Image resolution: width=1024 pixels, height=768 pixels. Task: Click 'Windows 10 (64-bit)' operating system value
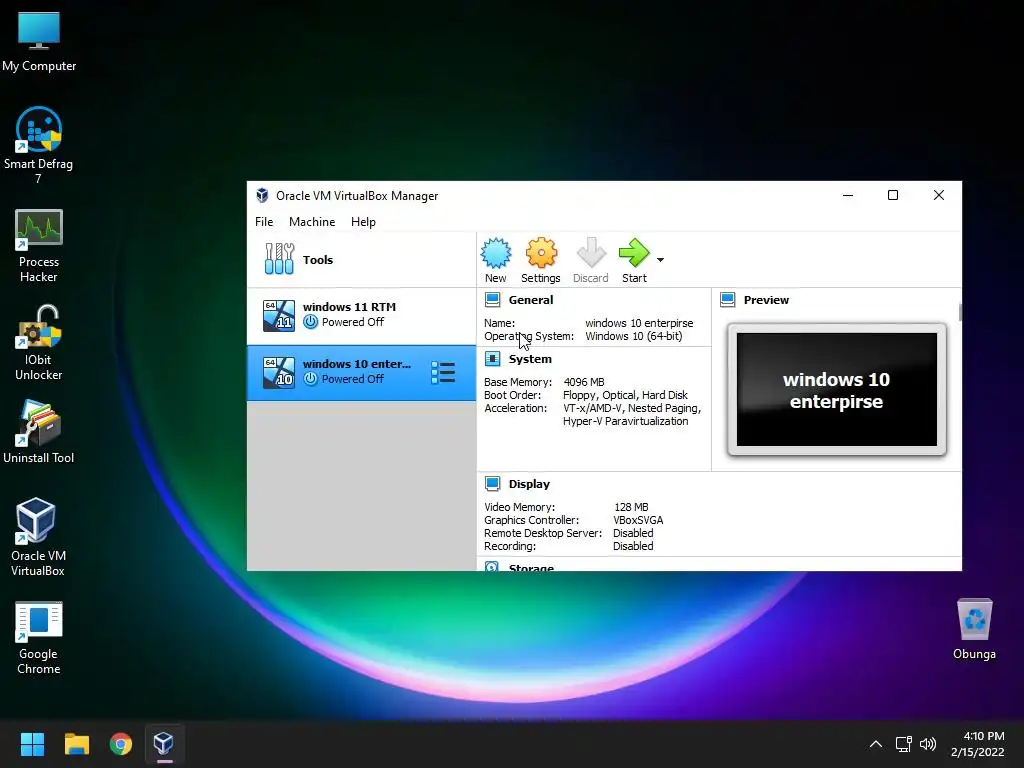click(633, 336)
